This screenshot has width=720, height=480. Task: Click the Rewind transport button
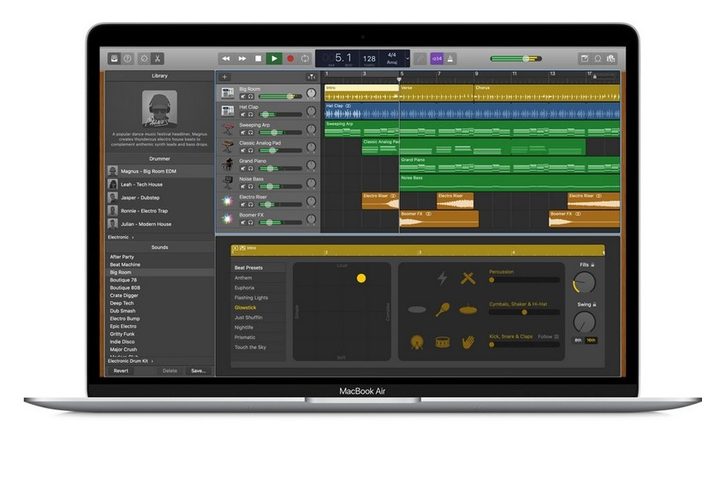click(226, 58)
